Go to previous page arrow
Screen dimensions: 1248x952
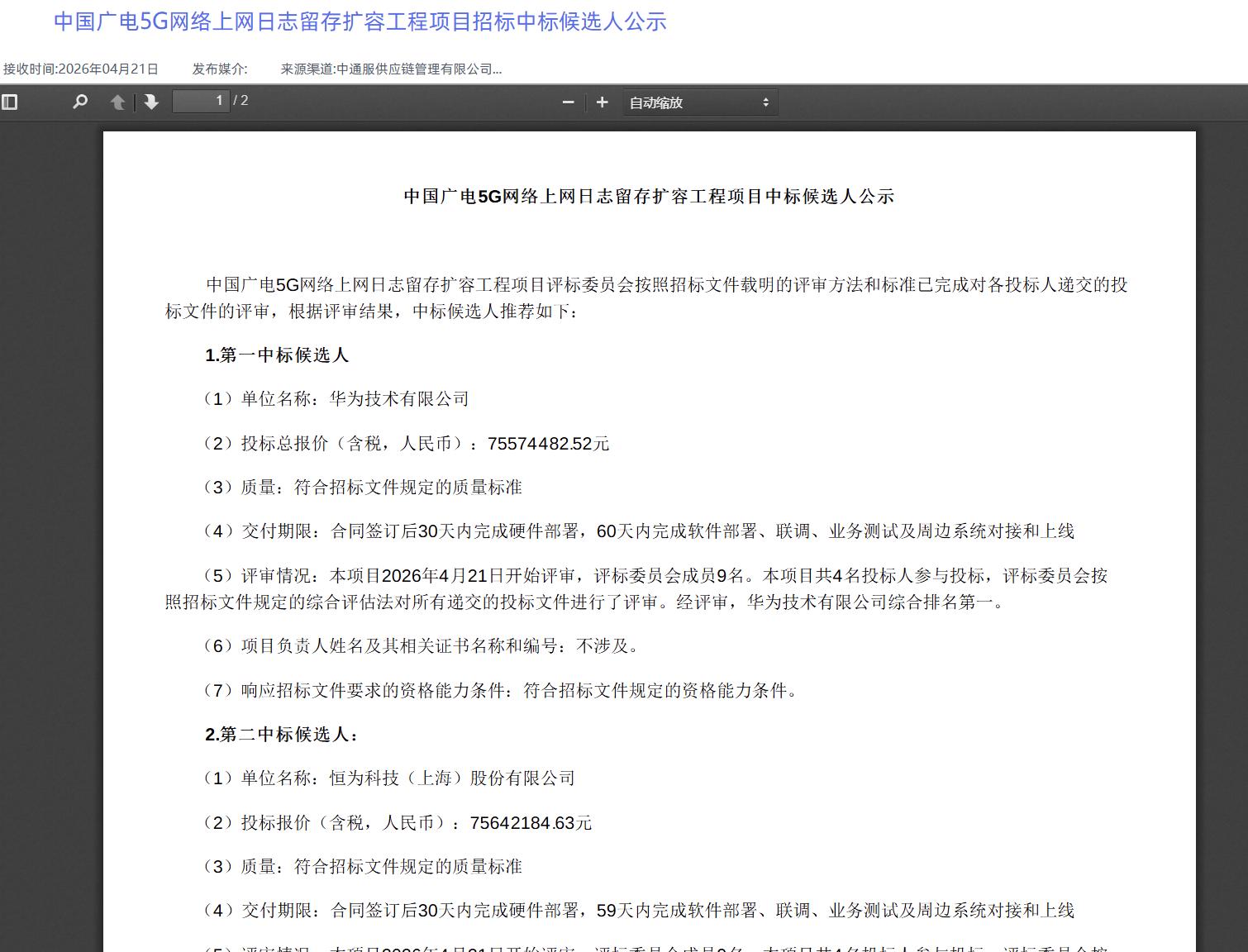[118, 102]
